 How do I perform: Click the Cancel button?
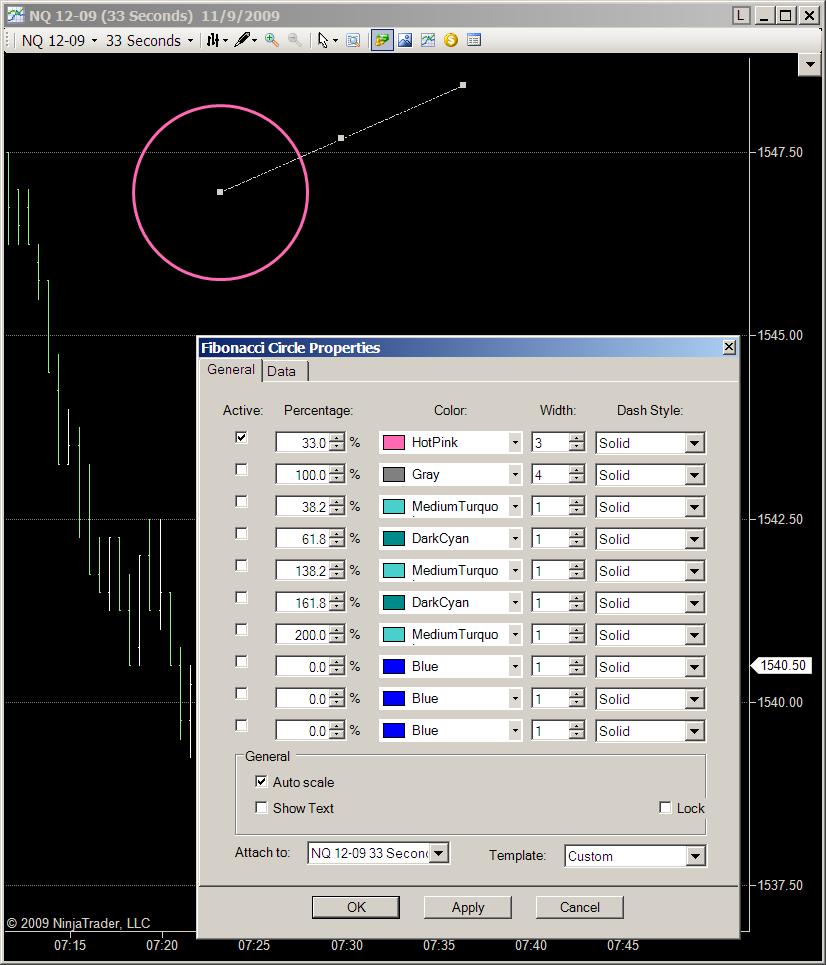pyautogui.click(x=579, y=907)
